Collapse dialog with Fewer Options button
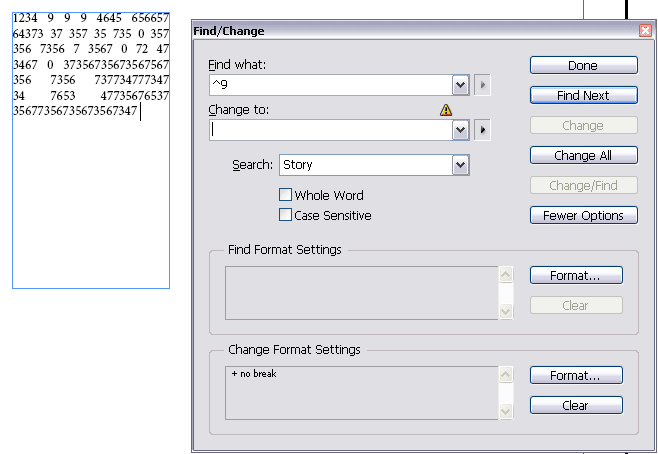The image size is (658, 454). click(584, 215)
